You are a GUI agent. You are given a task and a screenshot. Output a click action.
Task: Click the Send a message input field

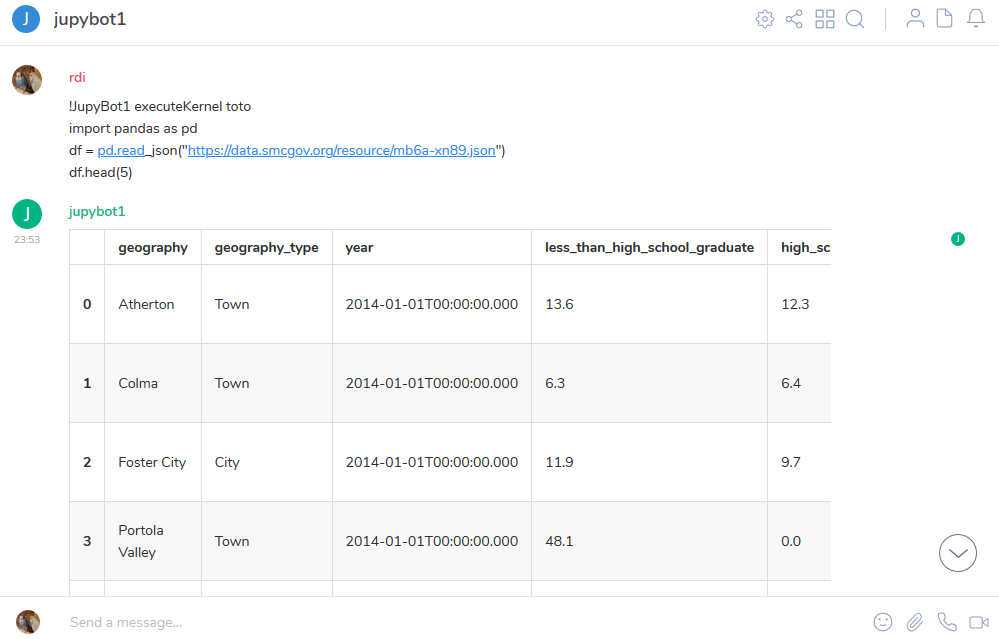pos(450,622)
